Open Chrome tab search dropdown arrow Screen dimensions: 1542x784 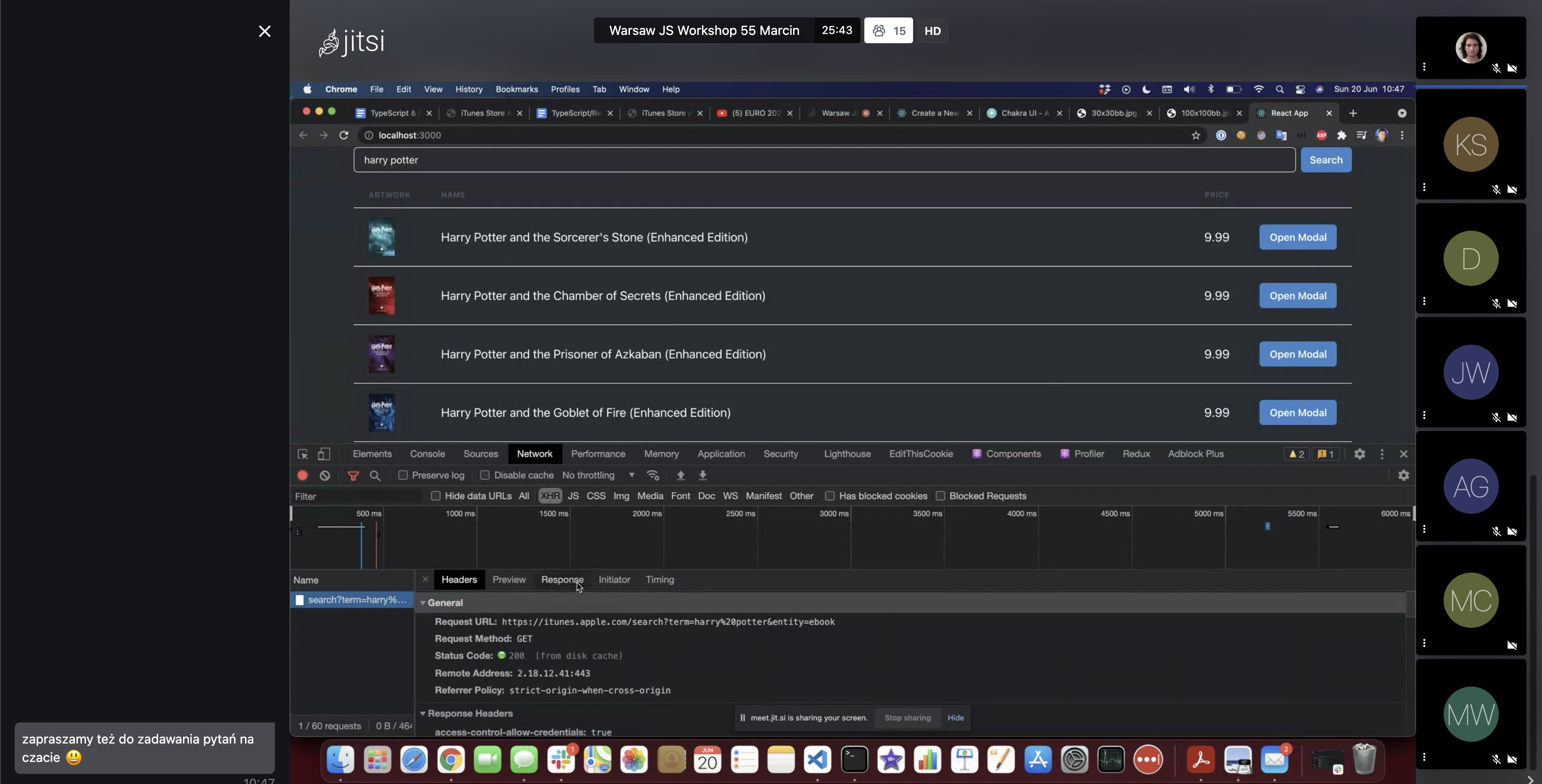point(1402,113)
